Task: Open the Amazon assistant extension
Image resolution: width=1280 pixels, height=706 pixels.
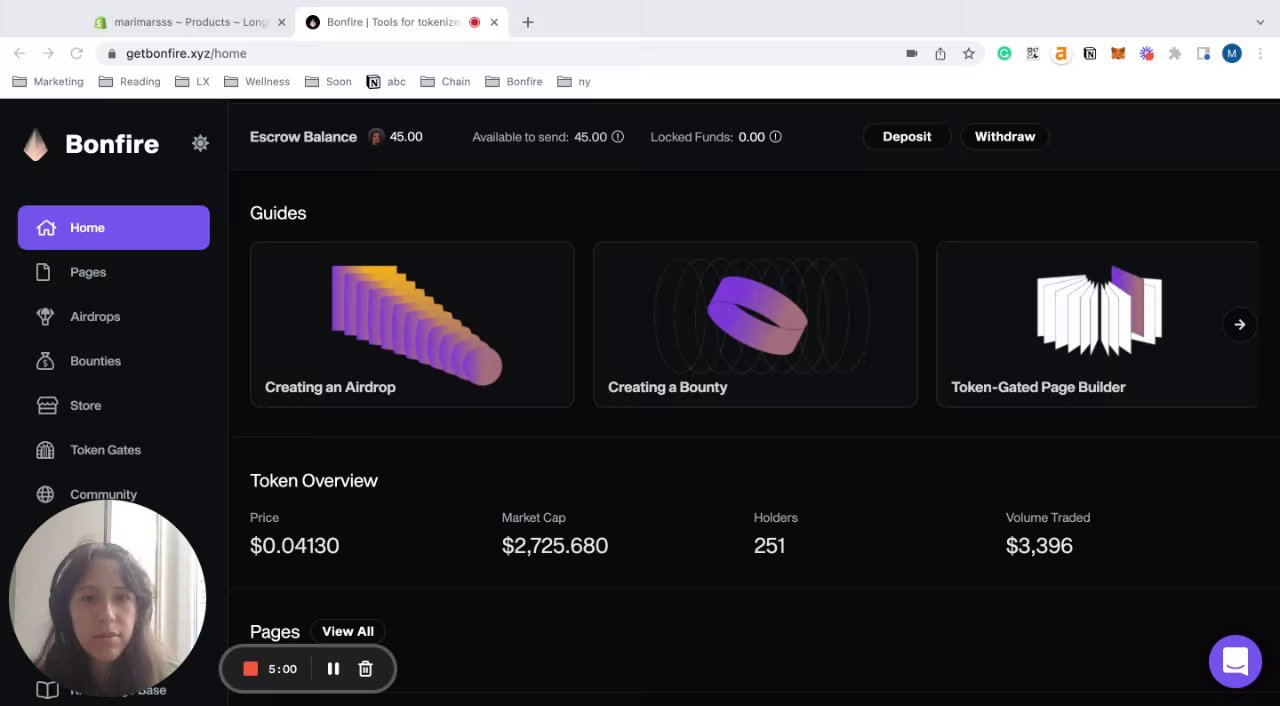Action: [1061, 53]
